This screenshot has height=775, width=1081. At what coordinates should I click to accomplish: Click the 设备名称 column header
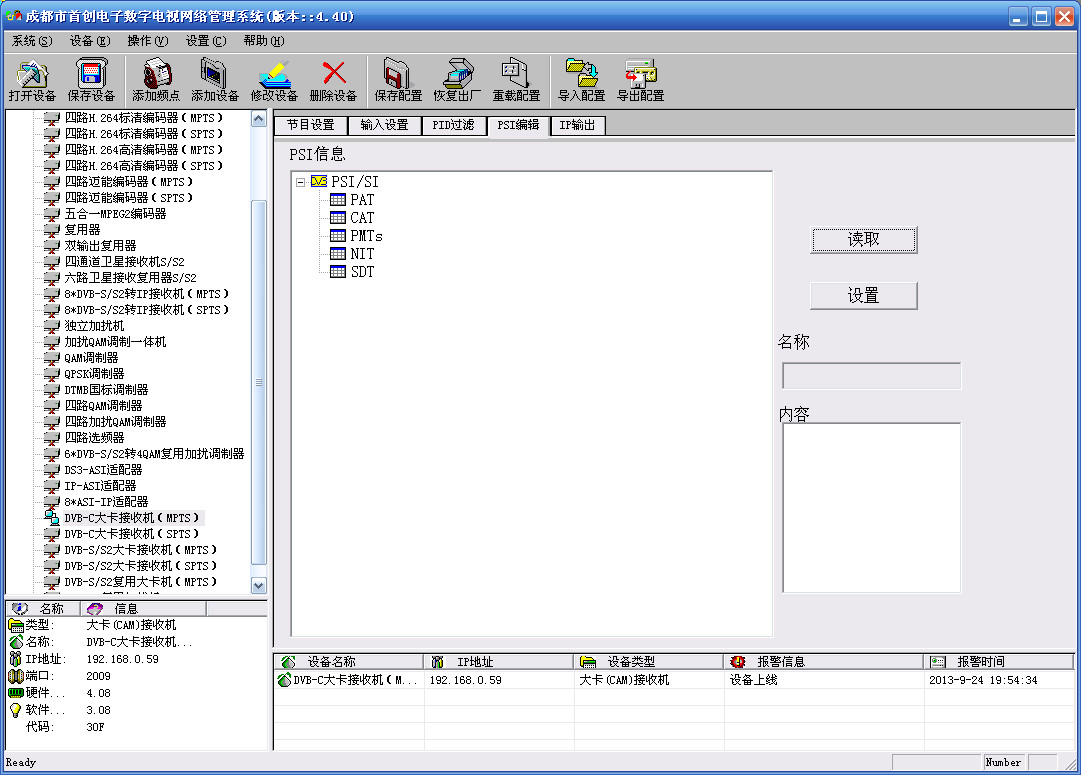349,662
